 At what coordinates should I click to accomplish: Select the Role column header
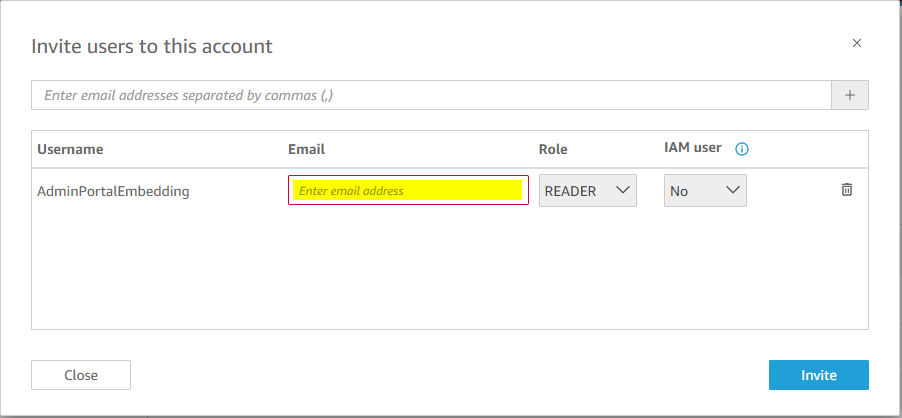(x=553, y=149)
